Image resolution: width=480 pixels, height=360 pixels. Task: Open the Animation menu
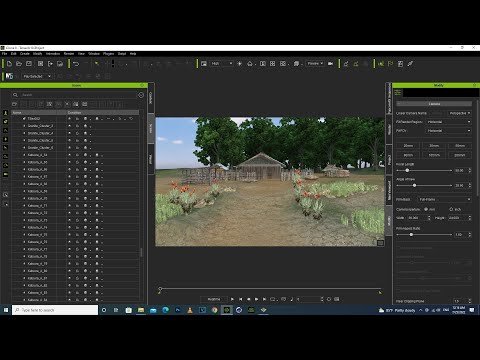click(x=53, y=53)
